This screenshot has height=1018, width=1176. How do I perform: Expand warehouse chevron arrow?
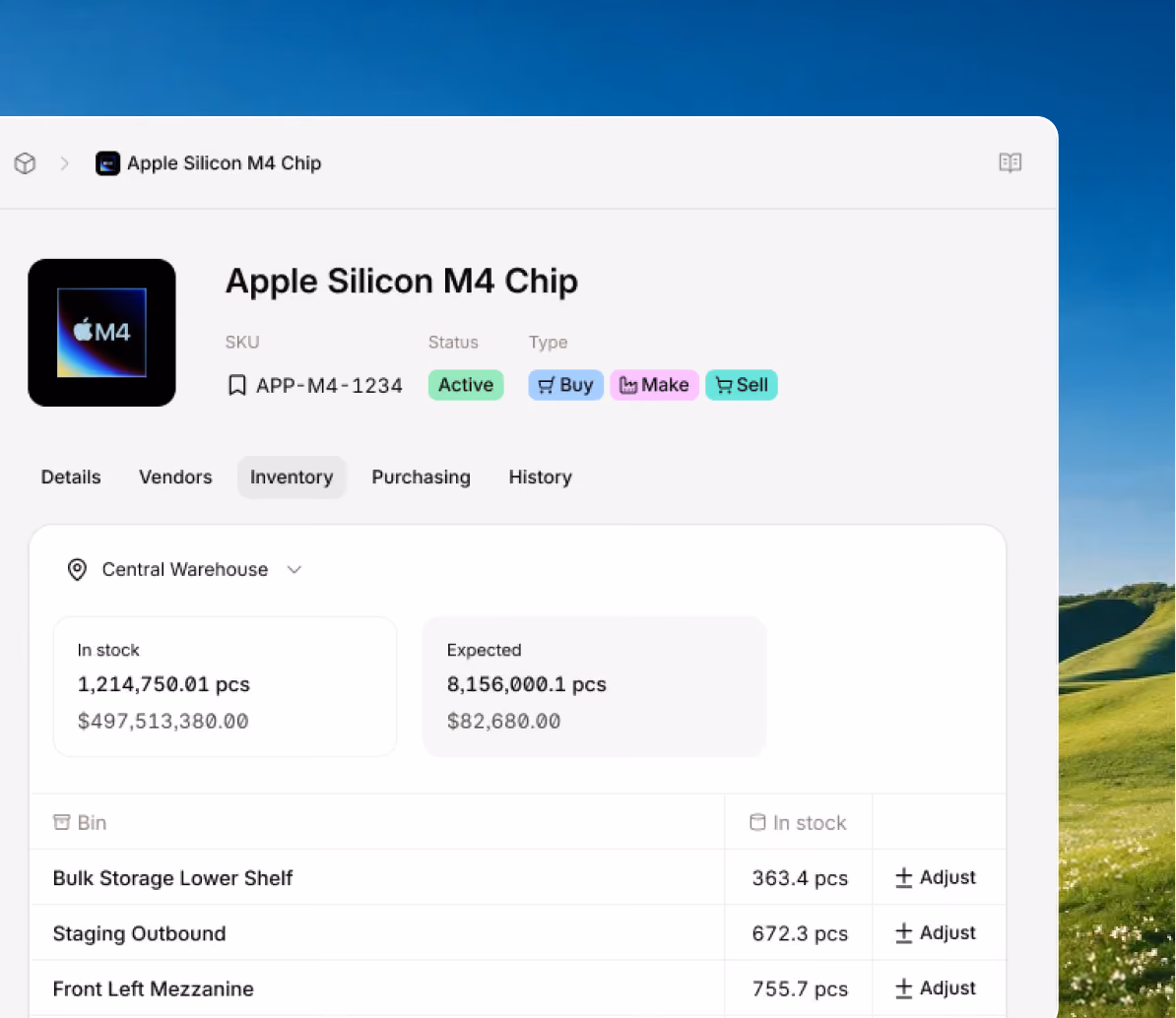[x=294, y=570]
